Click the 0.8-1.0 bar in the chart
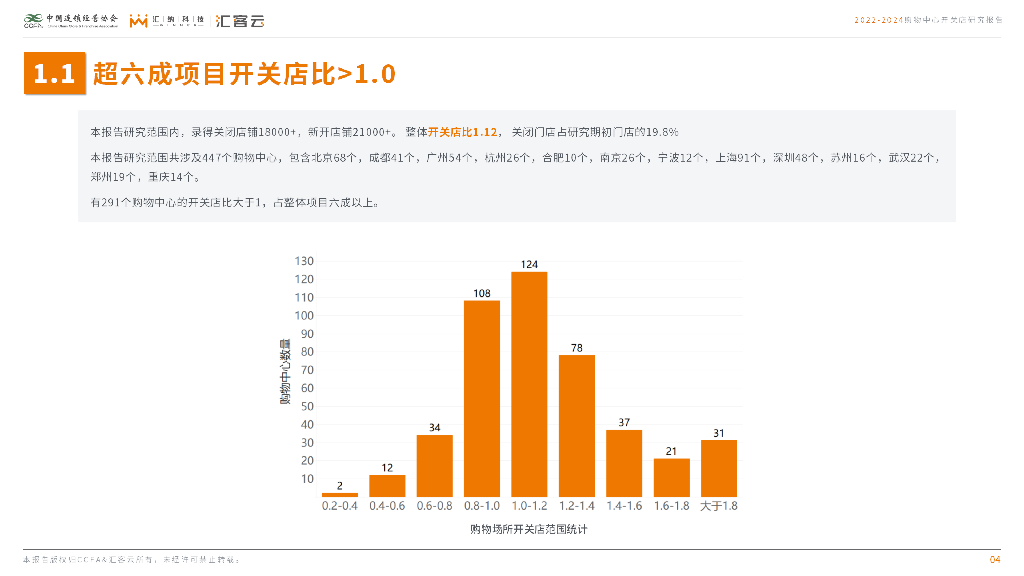Screen dimensions: 1024x576 (x=482, y=399)
